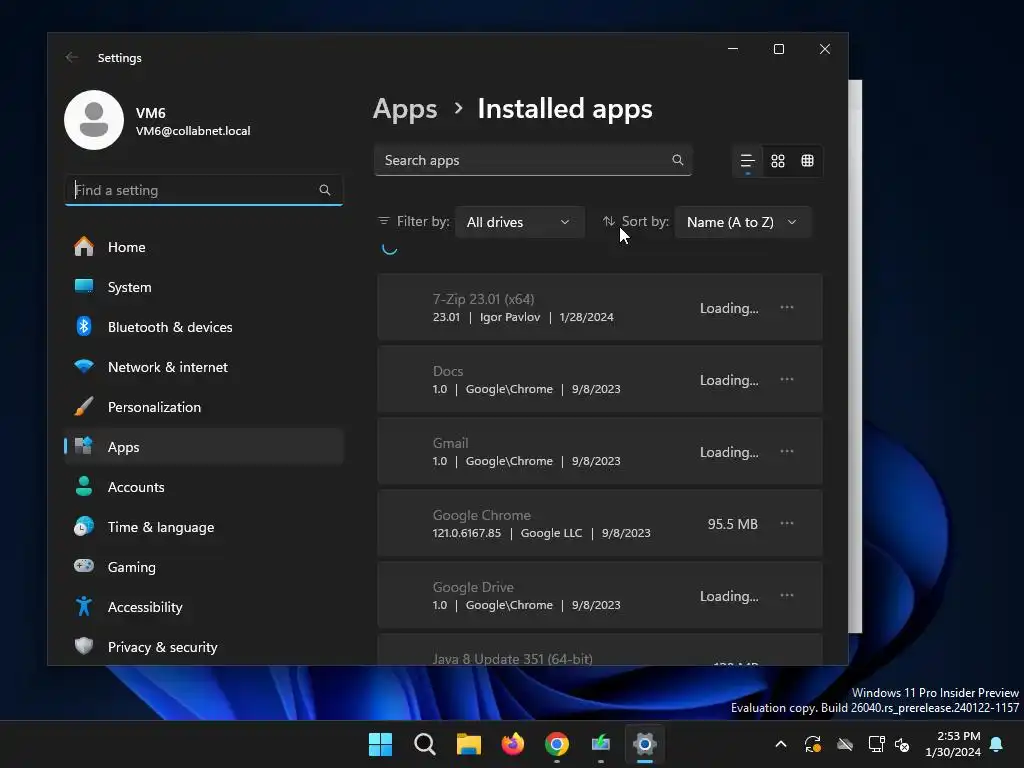This screenshot has width=1024, height=768.
Task: Open Accessibility settings page
Action: (204, 607)
